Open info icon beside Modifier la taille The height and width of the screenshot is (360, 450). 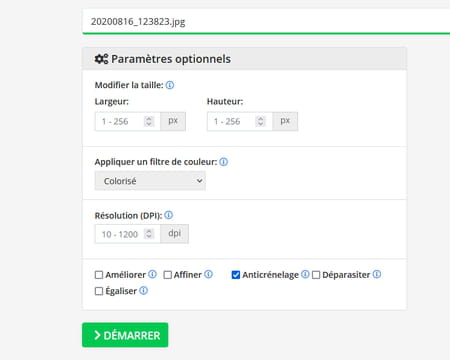point(170,85)
